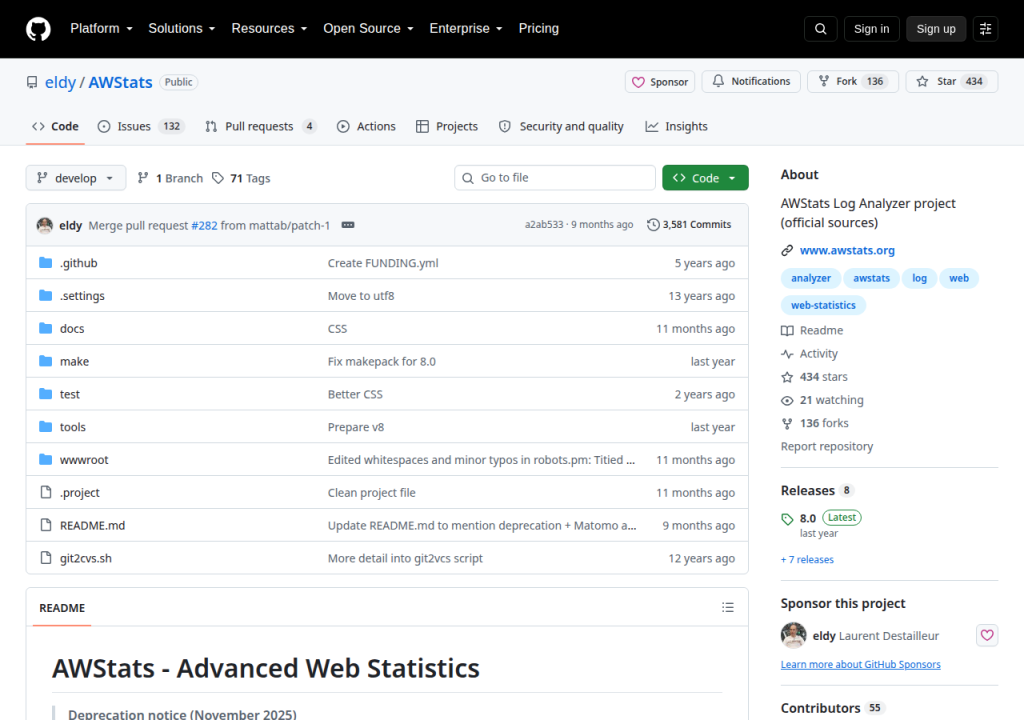Open the .github folder

(x=79, y=263)
